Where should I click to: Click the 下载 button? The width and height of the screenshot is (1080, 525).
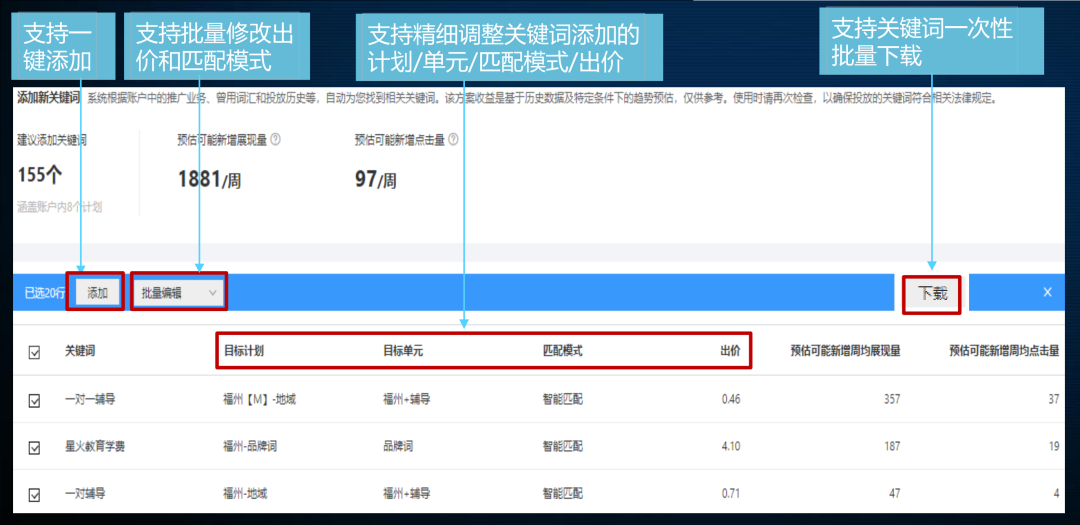pos(933,294)
